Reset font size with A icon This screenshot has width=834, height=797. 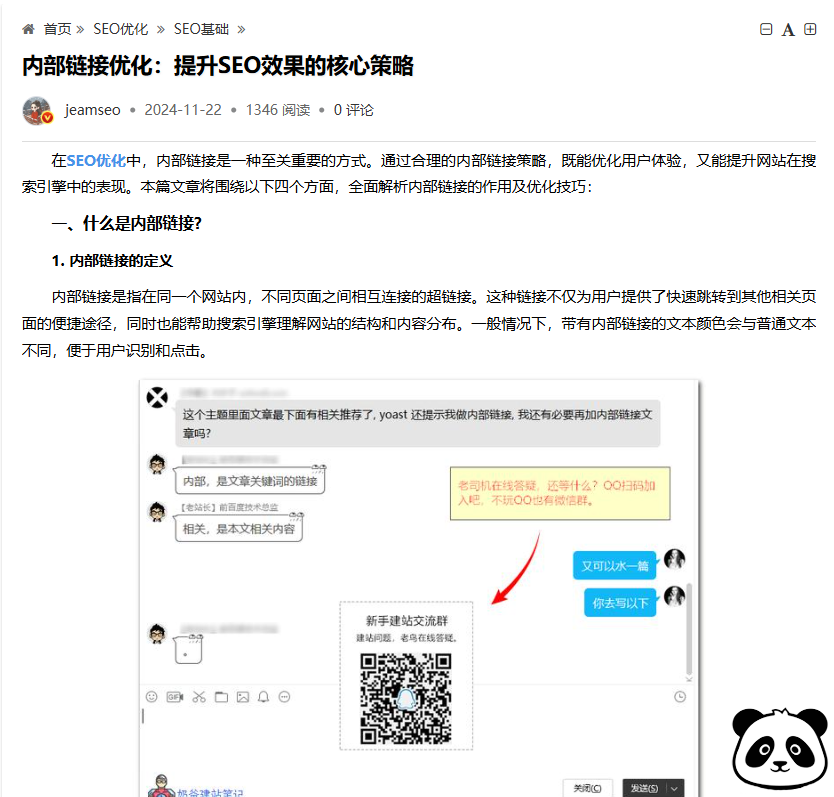(788, 29)
